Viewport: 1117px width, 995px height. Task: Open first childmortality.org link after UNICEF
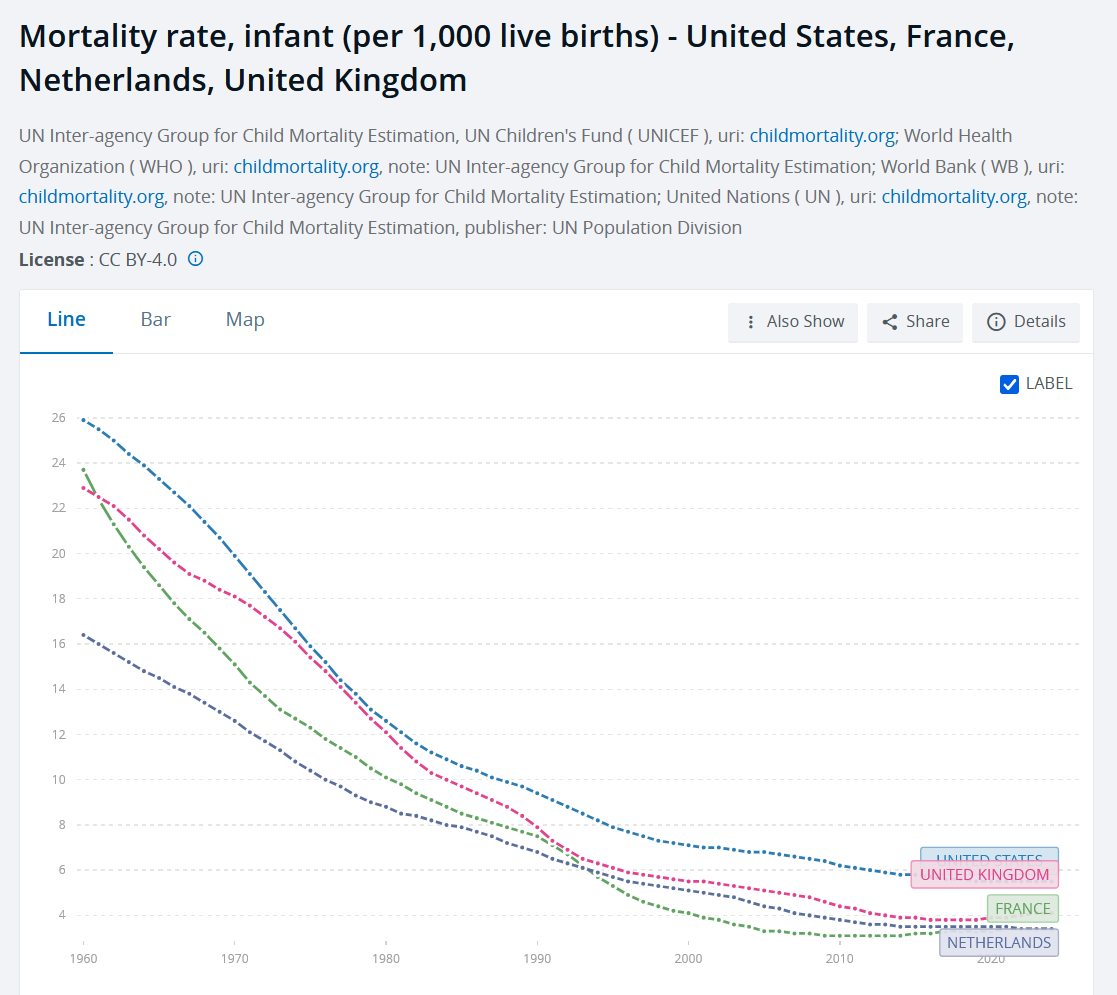coord(822,136)
